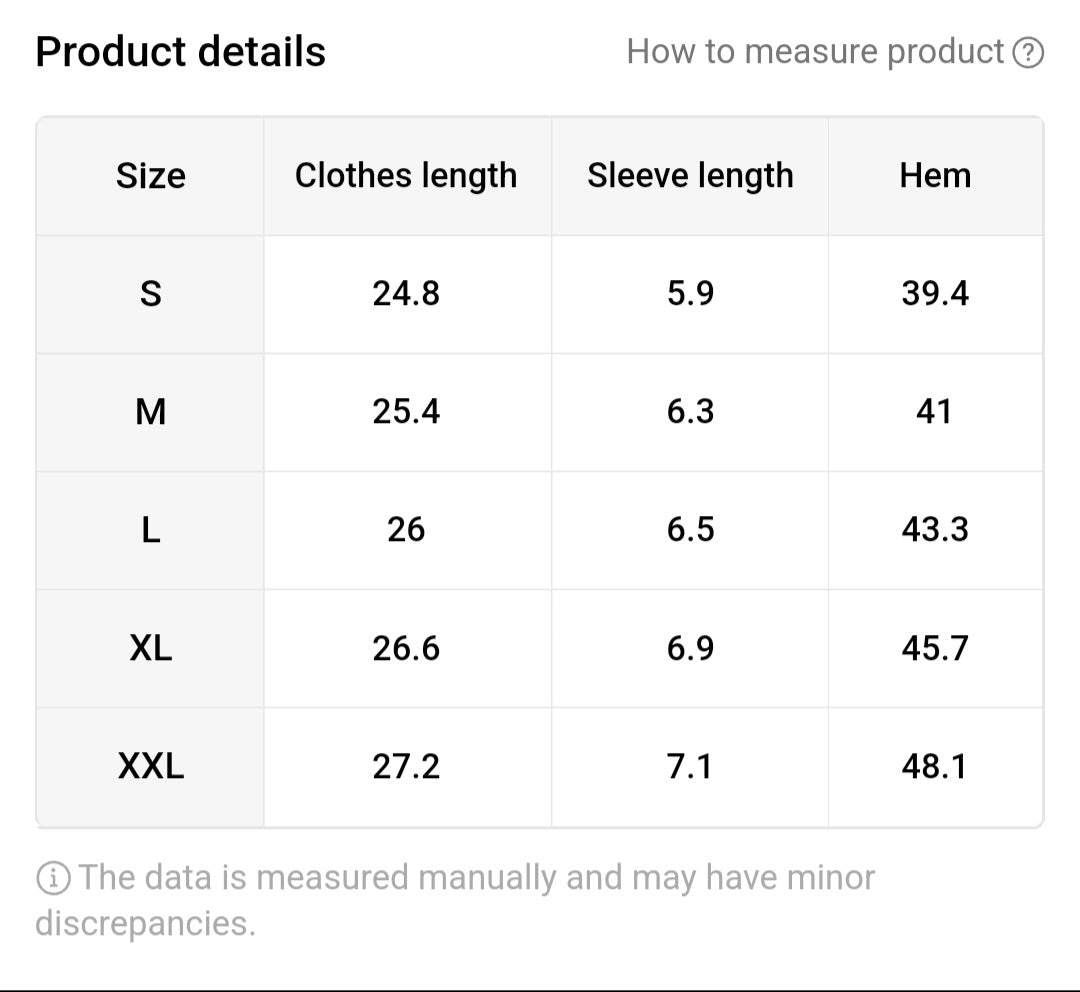Click the S size row label

(151, 294)
